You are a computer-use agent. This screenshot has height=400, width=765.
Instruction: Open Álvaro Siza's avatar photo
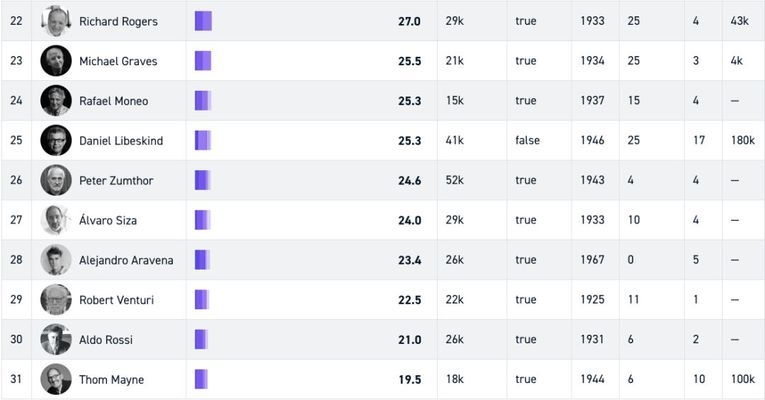(56, 220)
